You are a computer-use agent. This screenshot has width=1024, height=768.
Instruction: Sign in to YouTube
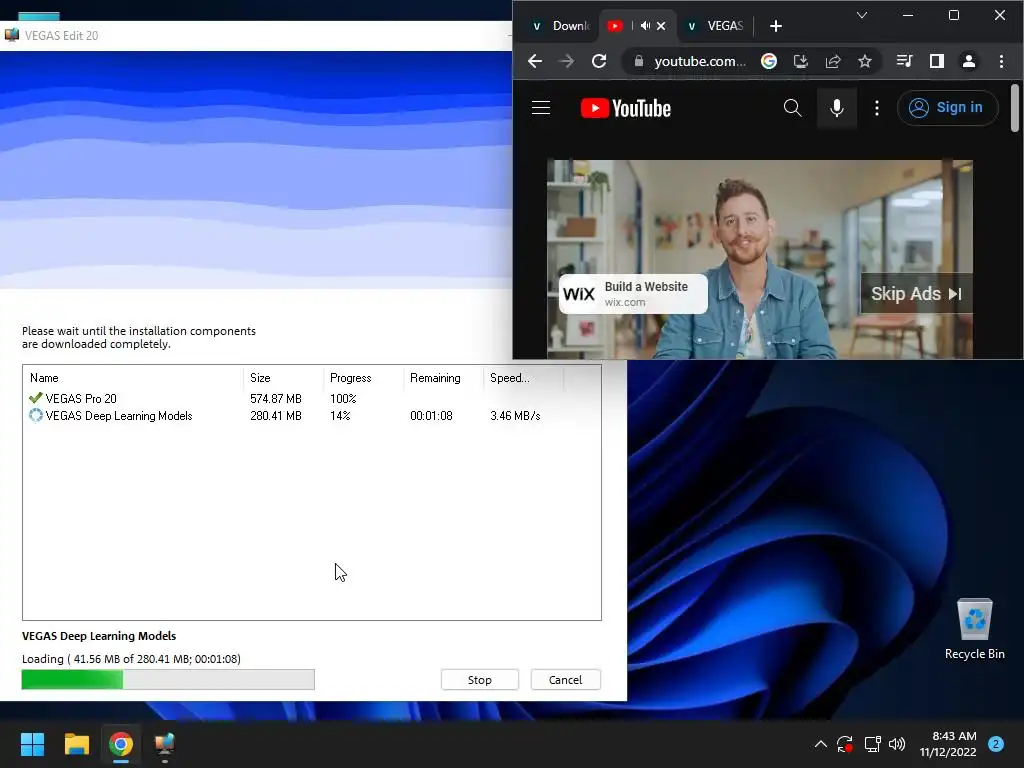point(948,108)
